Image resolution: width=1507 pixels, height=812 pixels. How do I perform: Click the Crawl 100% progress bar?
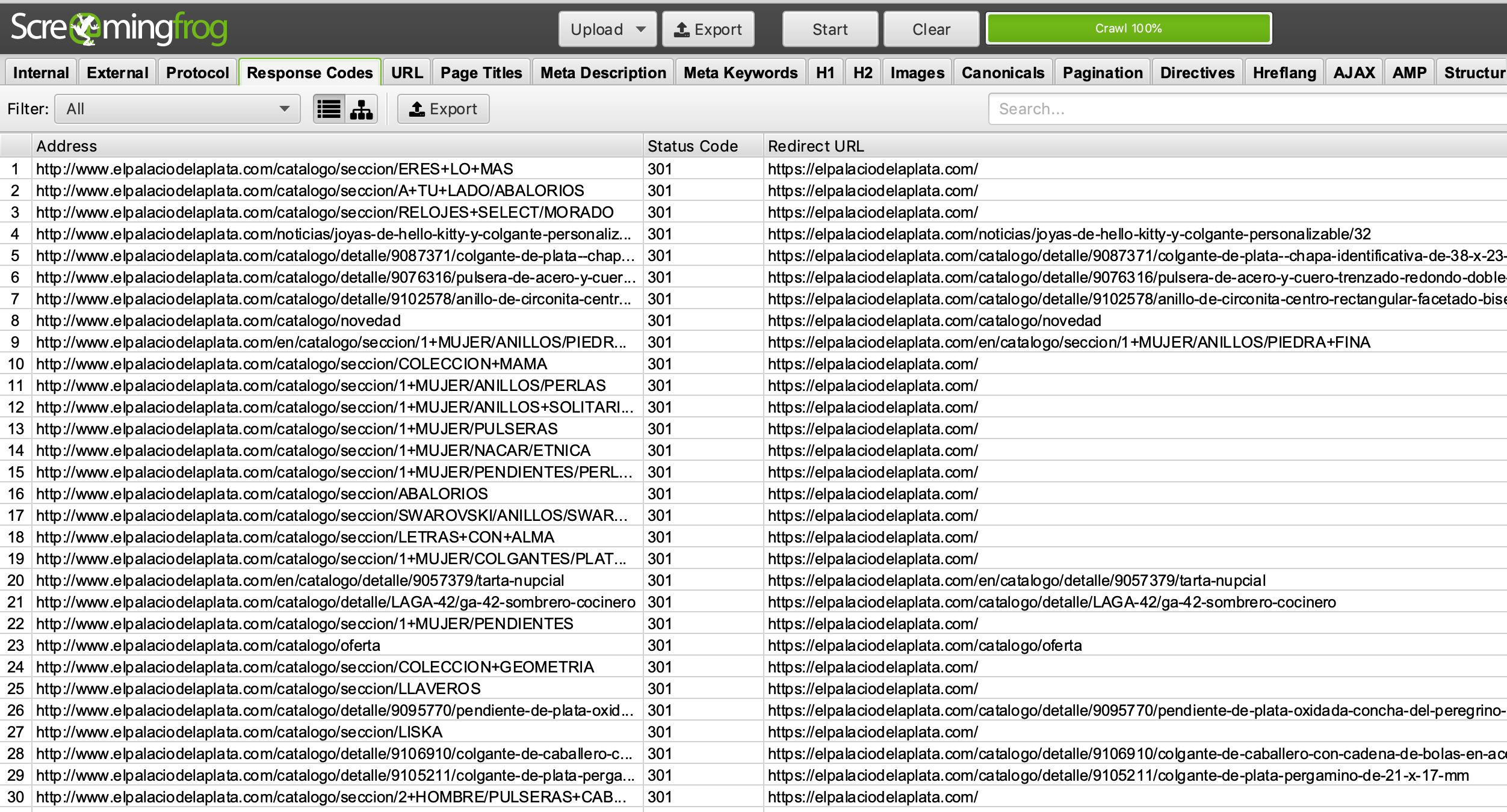(x=1128, y=28)
